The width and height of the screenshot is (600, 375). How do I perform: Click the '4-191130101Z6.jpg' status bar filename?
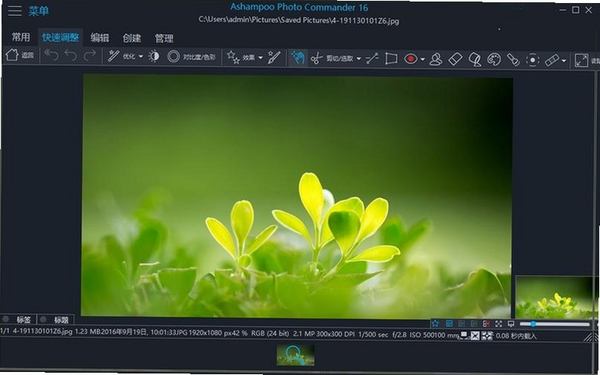(42, 331)
